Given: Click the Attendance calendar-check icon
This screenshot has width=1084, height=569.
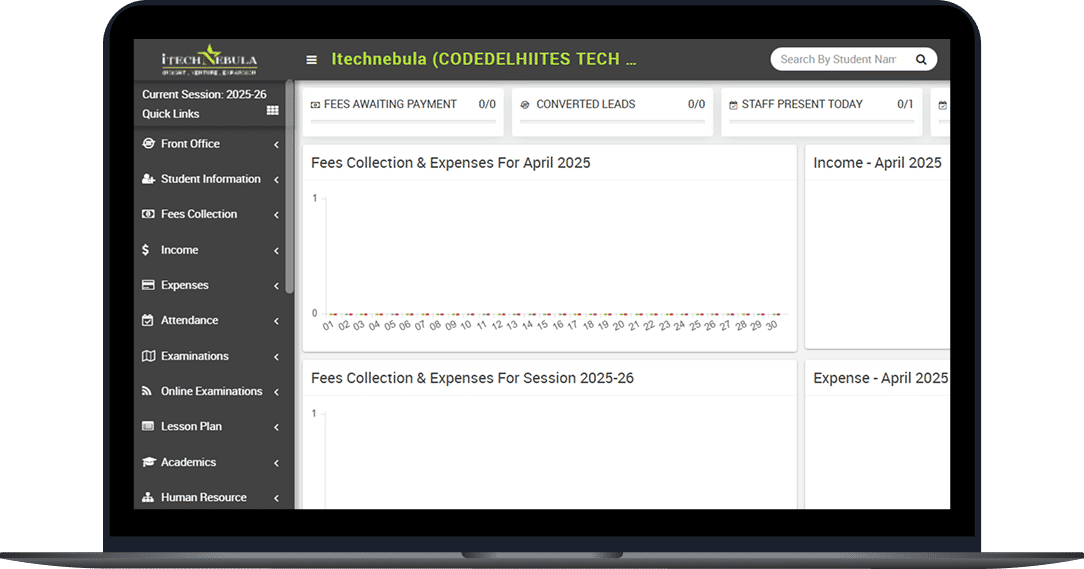Looking at the screenshot, I should [x=147, y=320].
